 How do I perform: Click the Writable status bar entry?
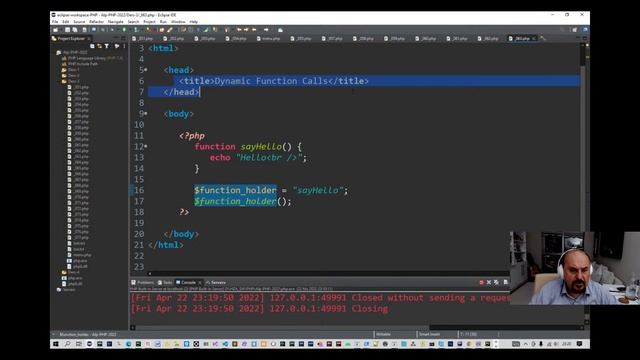[383, 334]
